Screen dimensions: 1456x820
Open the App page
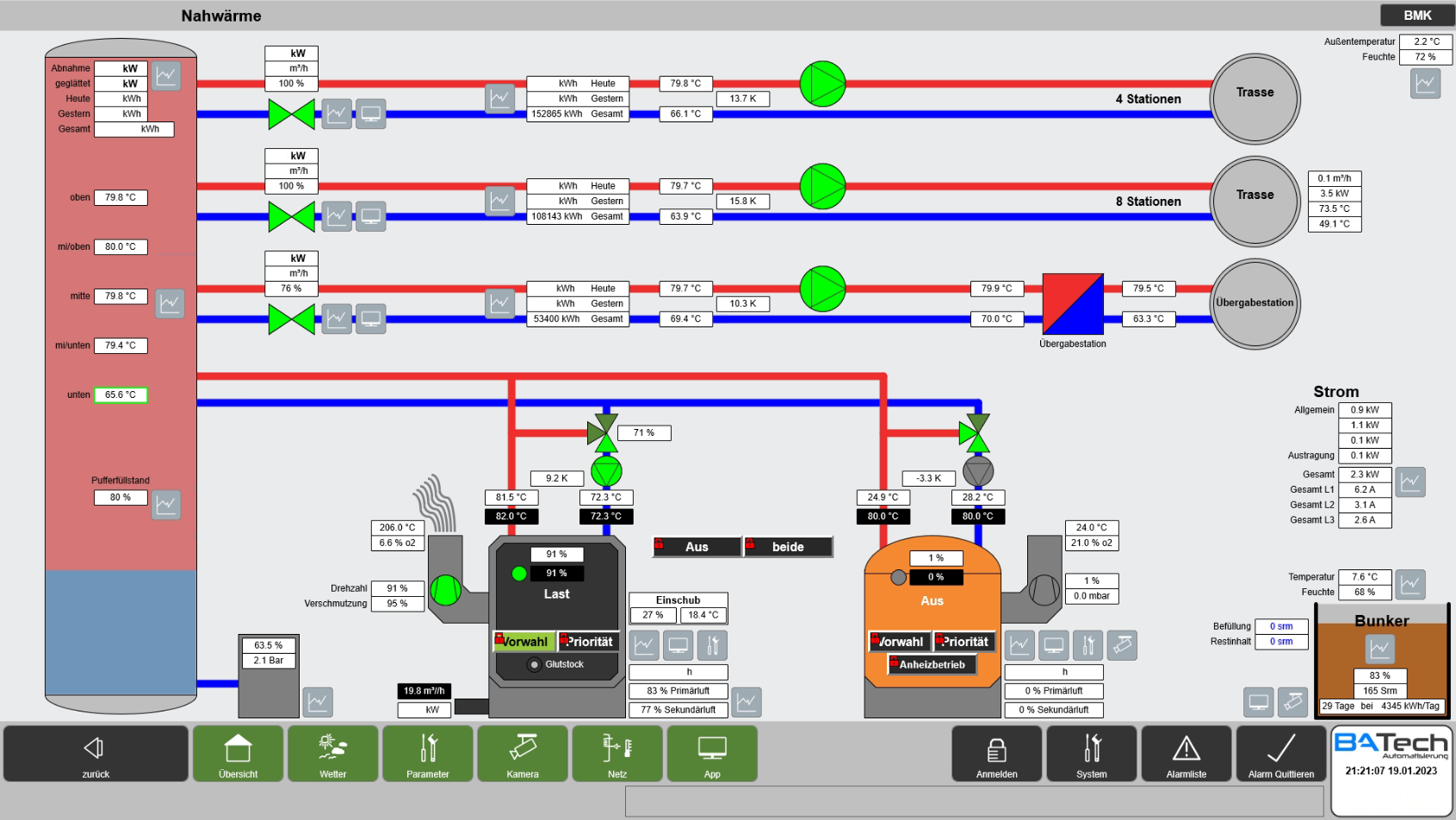tap(712, 754)
